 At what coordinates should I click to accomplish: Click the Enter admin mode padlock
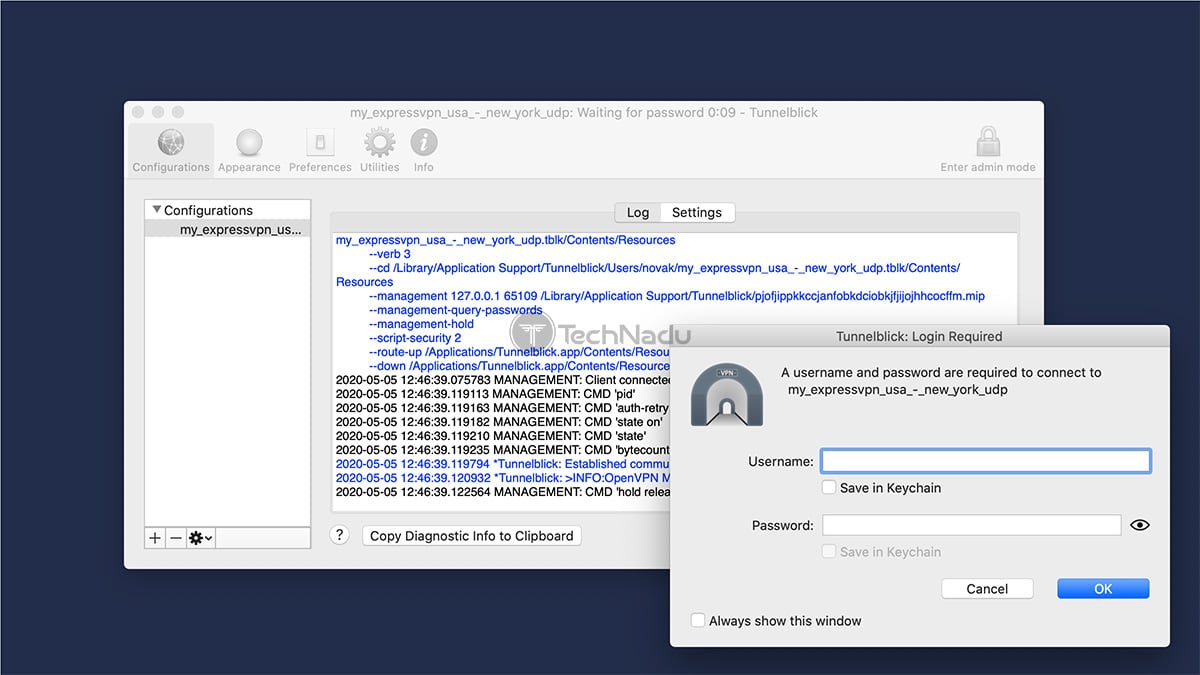[x=988, y=150]
